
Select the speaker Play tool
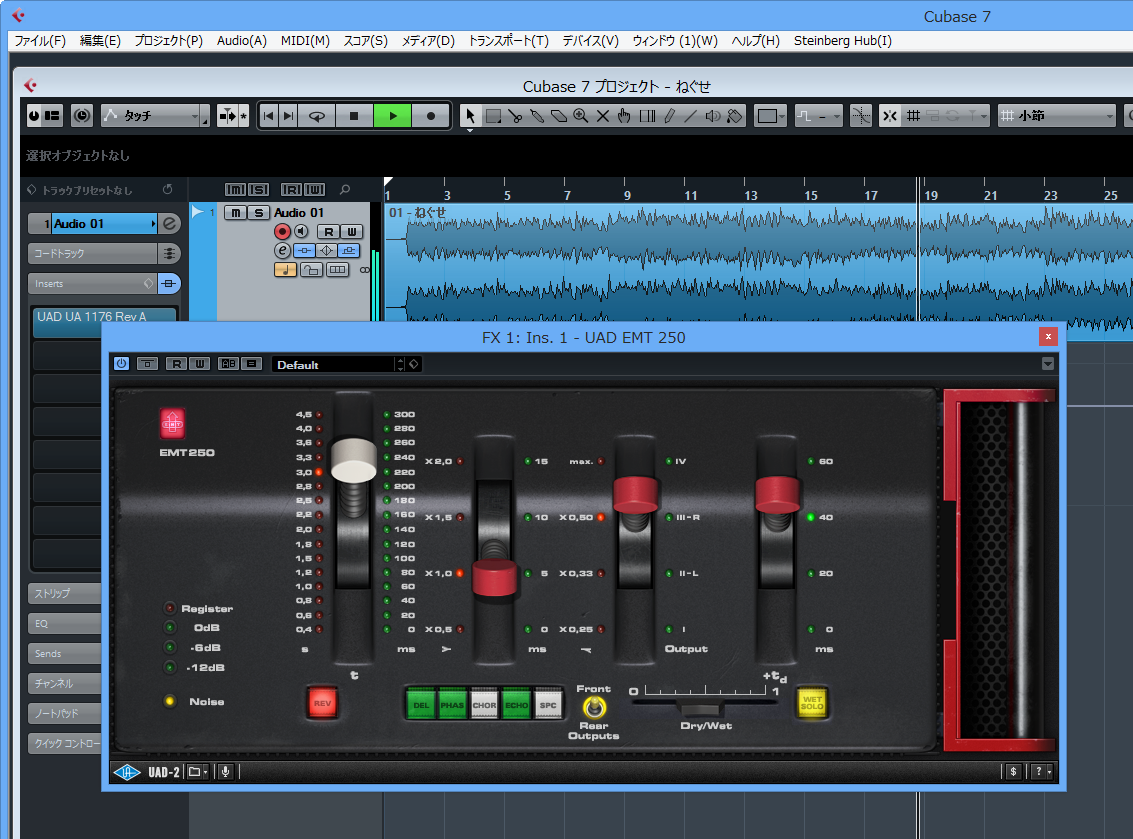coord(712,116)
